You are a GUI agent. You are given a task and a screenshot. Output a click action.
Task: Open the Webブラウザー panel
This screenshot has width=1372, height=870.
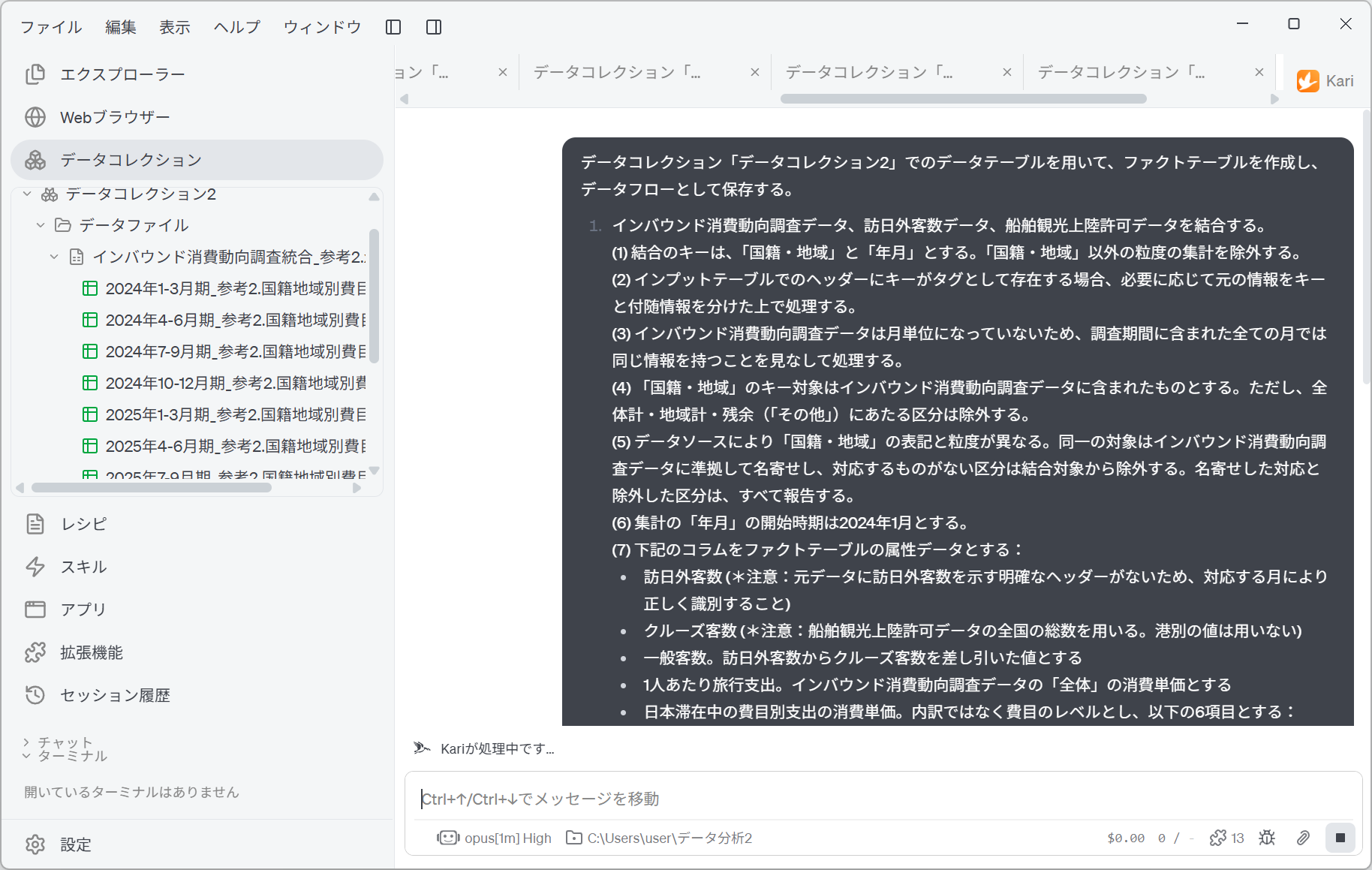pyautogui.click(x=197, y=117)
